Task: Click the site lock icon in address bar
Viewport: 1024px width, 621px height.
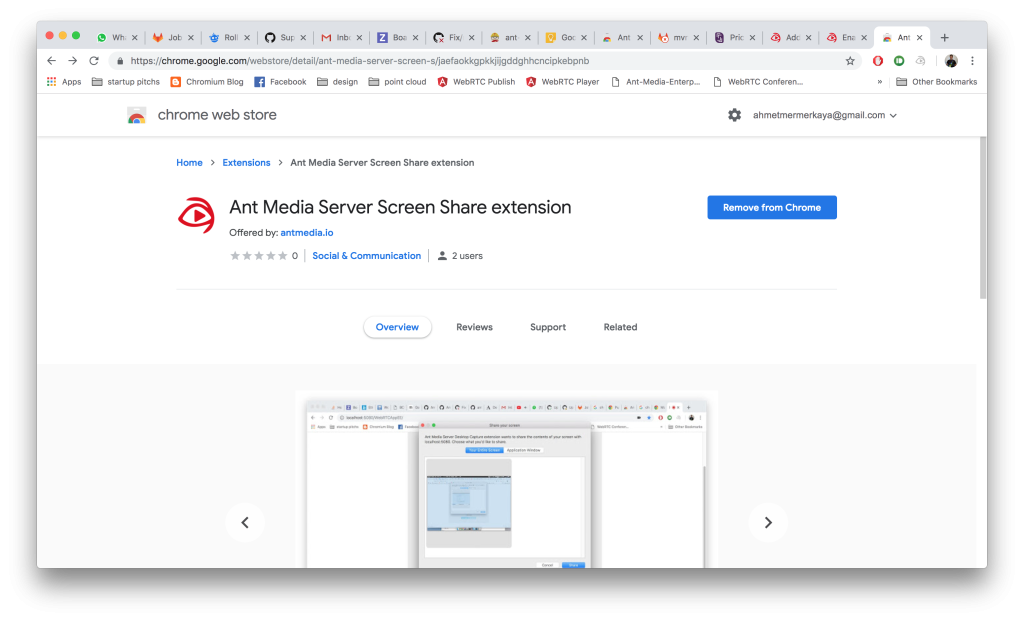Action: [120, 61]
